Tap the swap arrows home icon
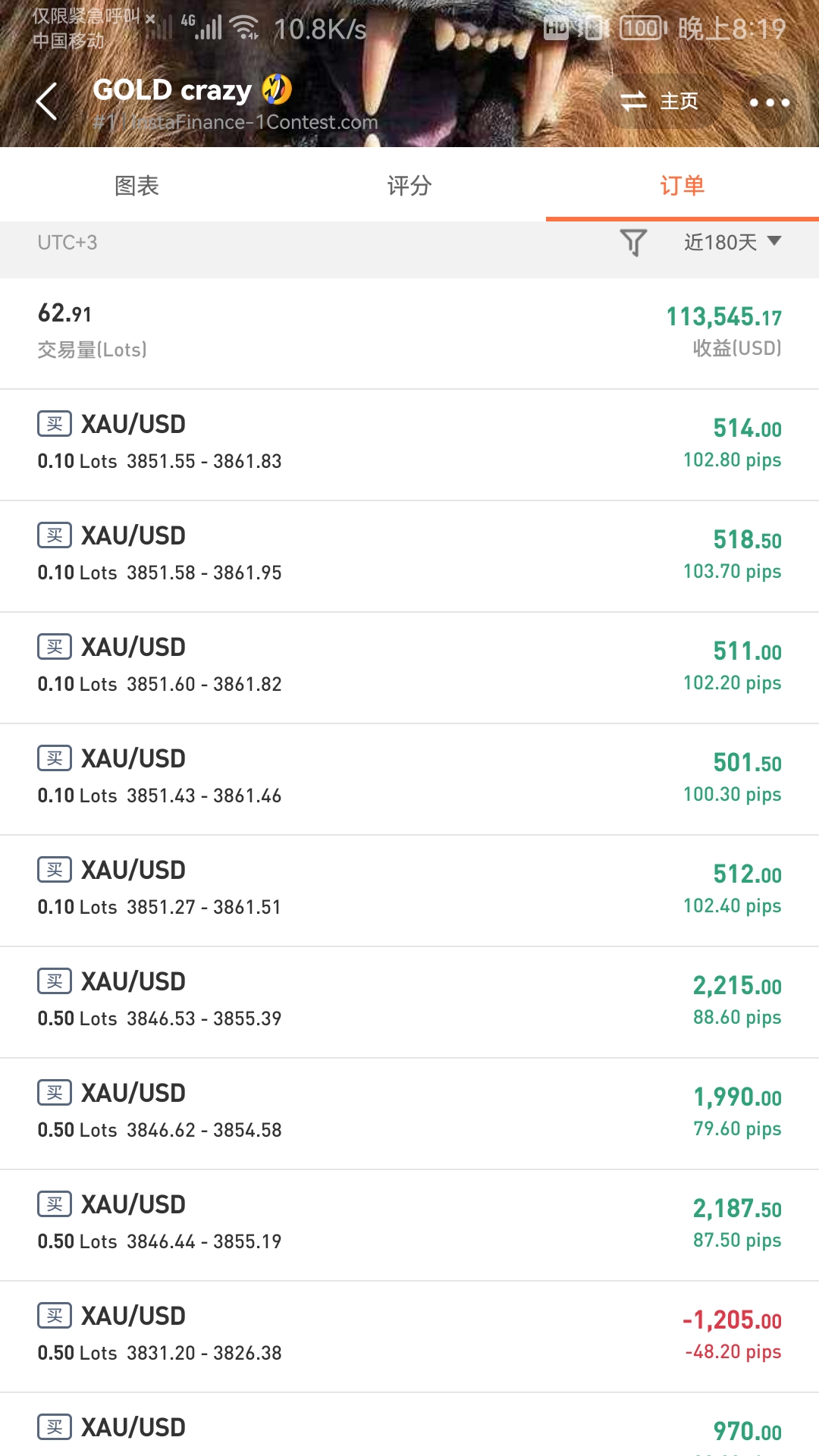The width and height of the screenshot is (819, 1456). 633,101
